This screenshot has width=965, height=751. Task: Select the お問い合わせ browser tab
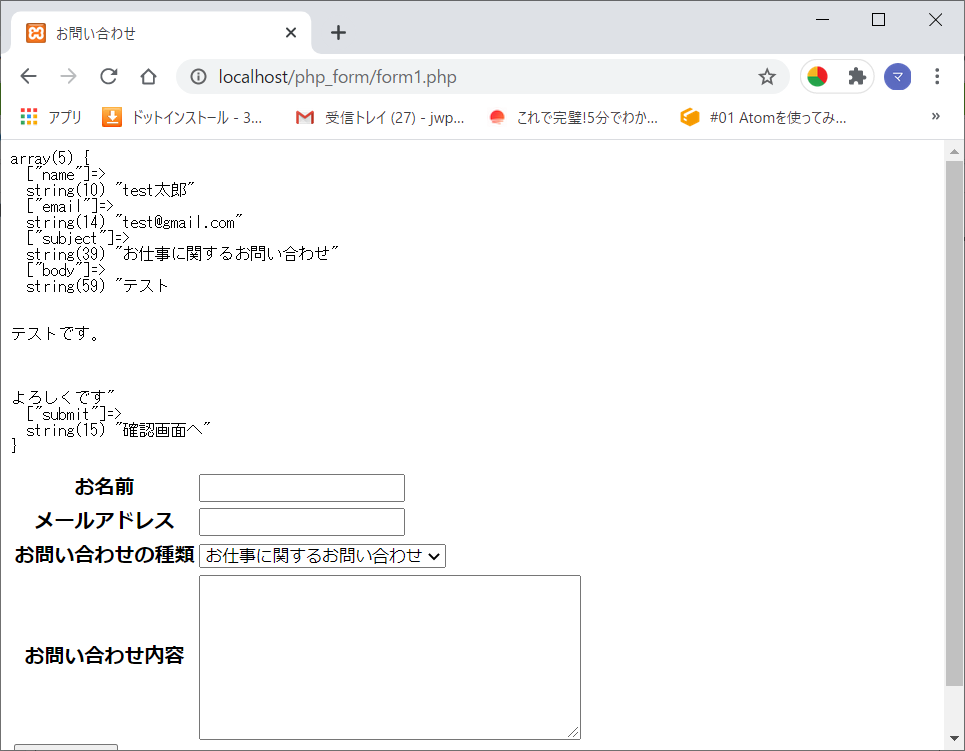[x=161, y=33]
